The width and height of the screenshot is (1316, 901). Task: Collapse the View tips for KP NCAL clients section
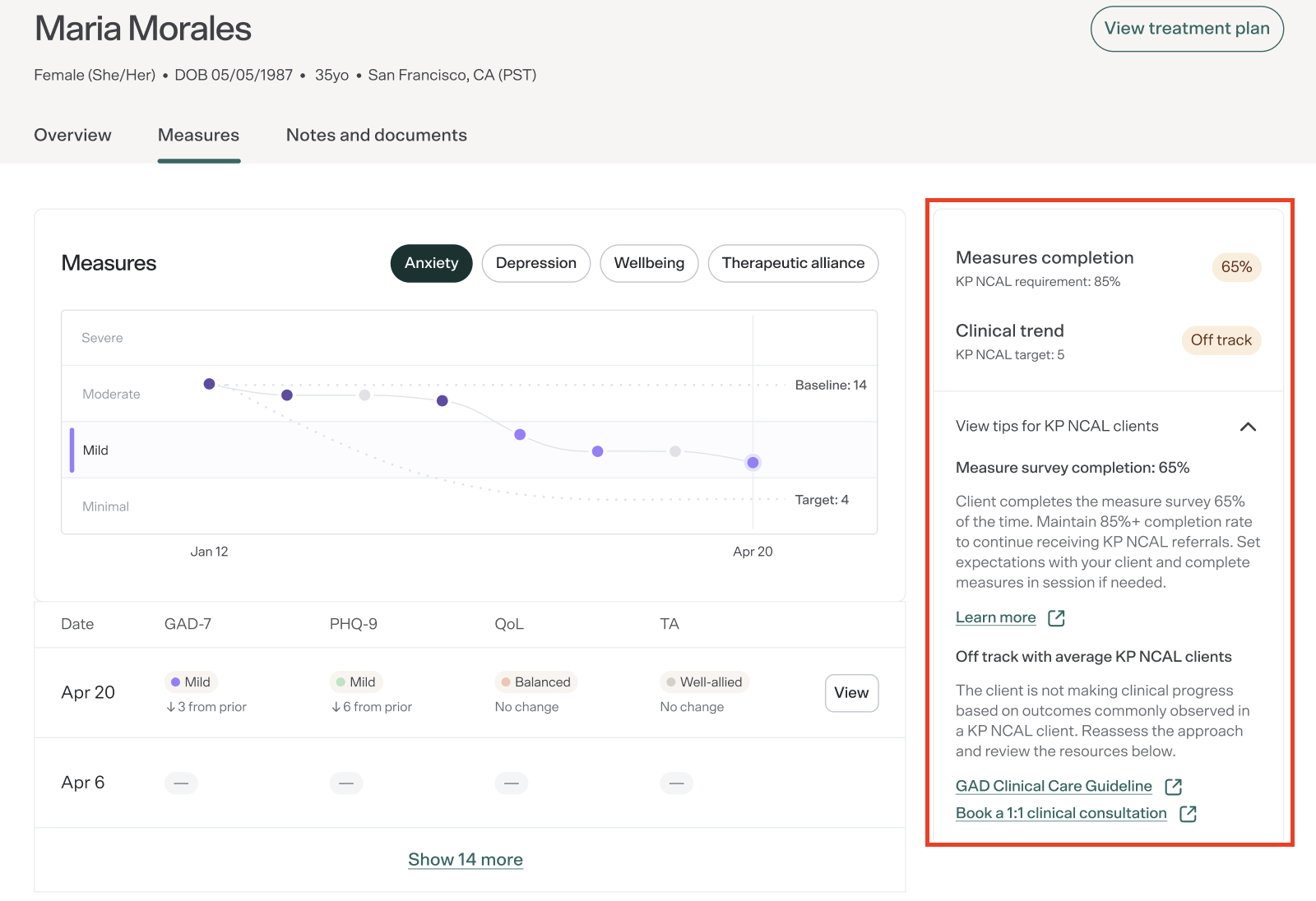coord(1248,427)
